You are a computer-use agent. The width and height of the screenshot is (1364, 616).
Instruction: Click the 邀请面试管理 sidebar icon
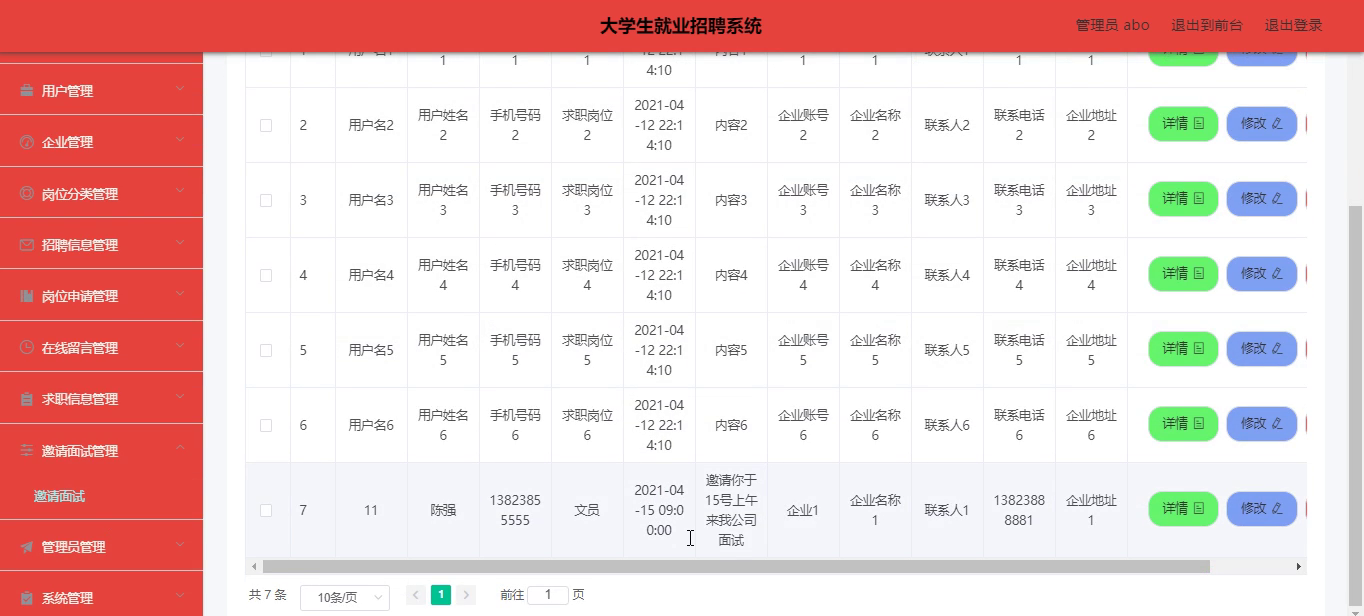(27, 451)
